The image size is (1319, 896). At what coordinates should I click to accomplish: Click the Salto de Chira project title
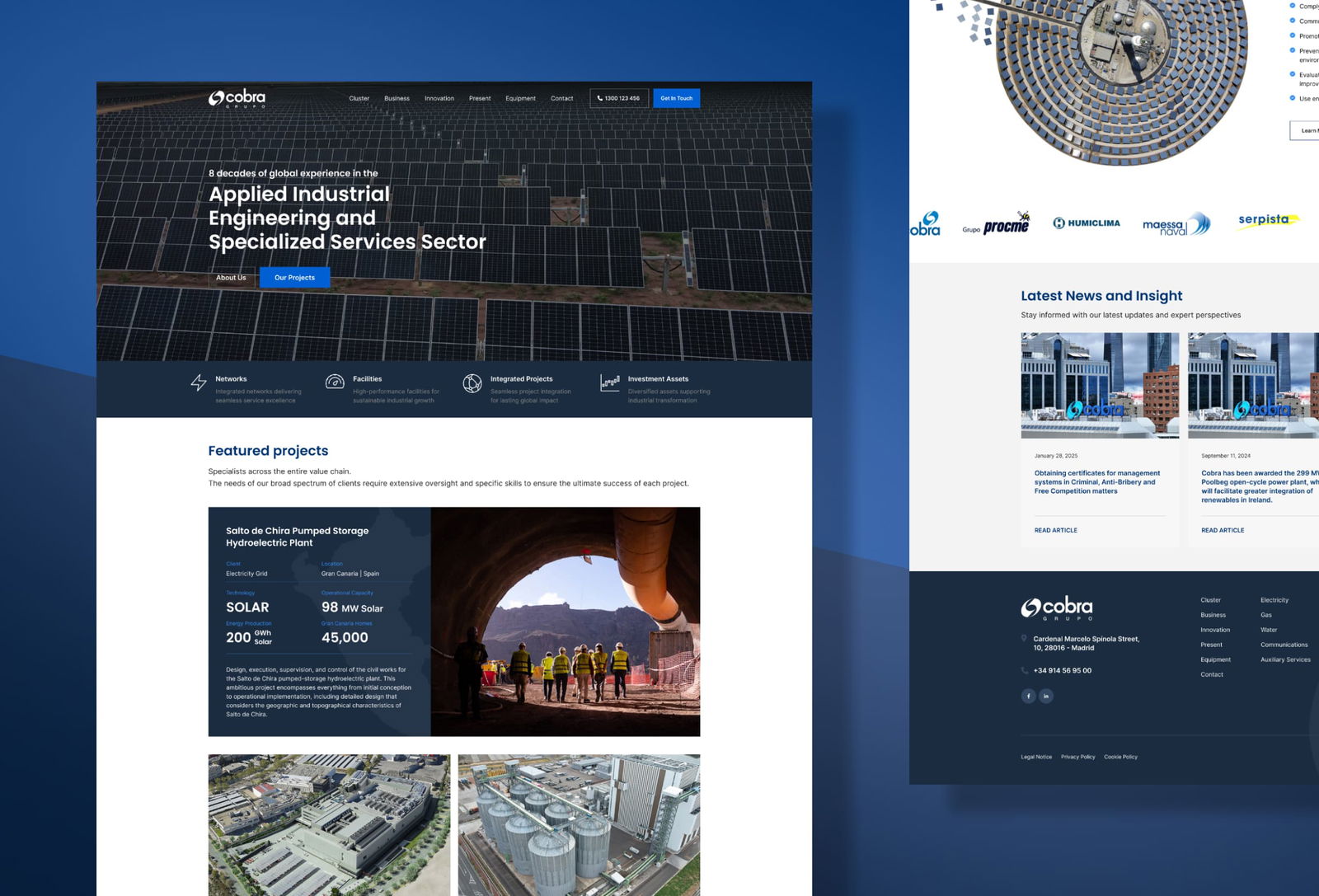pyautogui.click(x=298, y=537)
